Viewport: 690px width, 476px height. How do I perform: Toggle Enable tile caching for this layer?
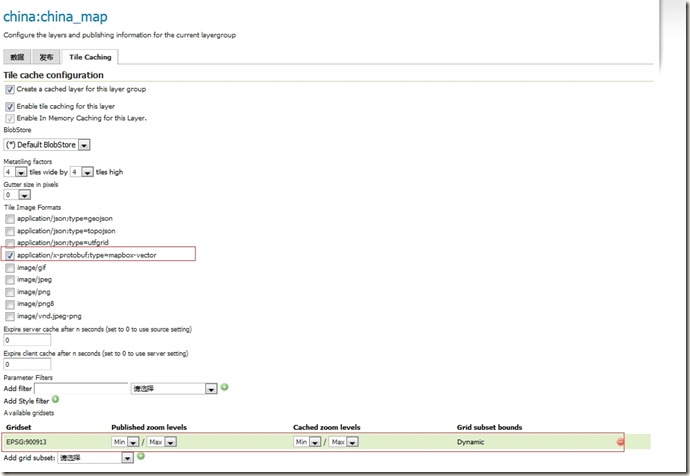pos(10,106)
